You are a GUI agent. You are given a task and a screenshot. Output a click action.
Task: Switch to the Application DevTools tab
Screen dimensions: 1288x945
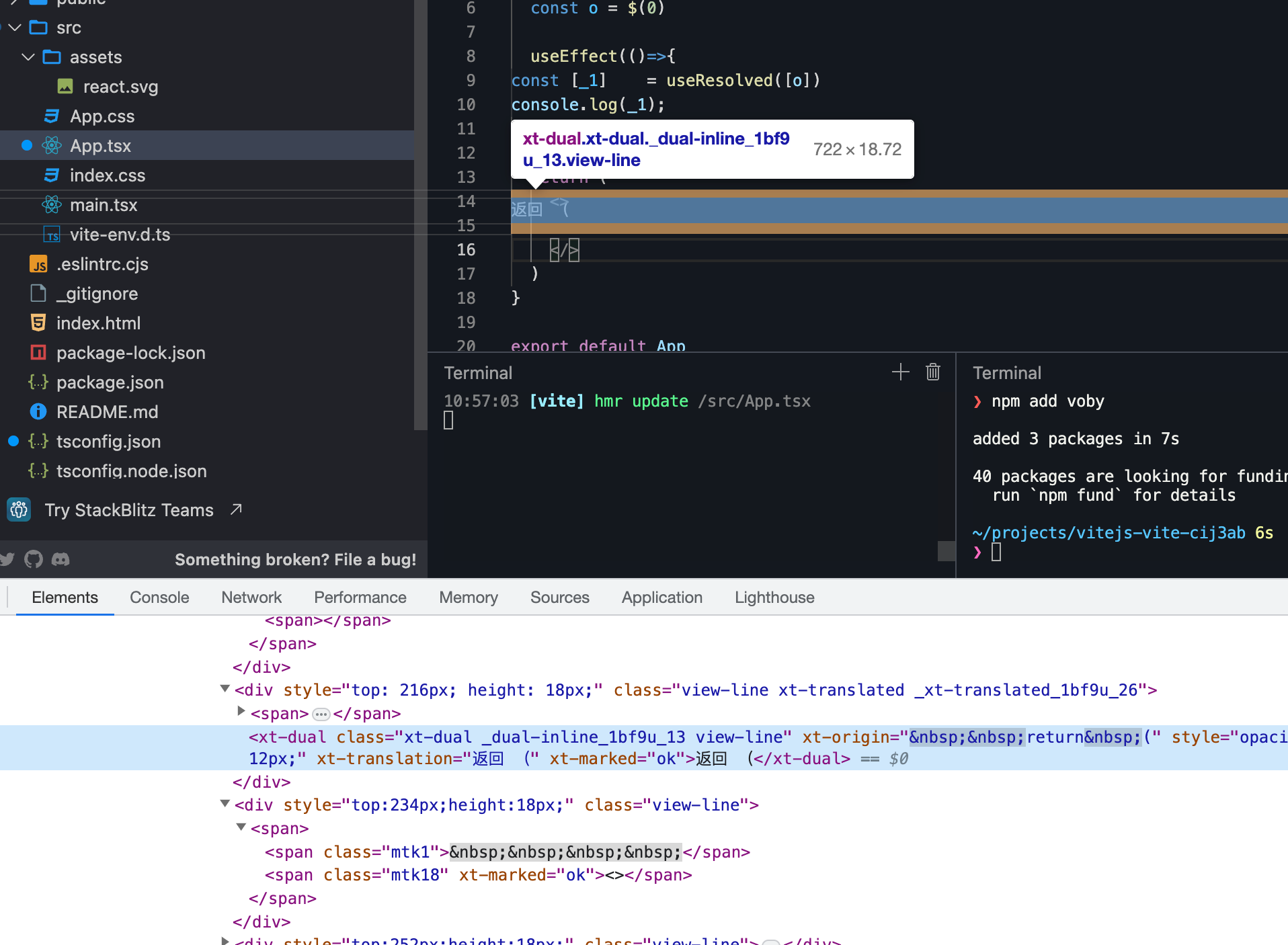662,598
